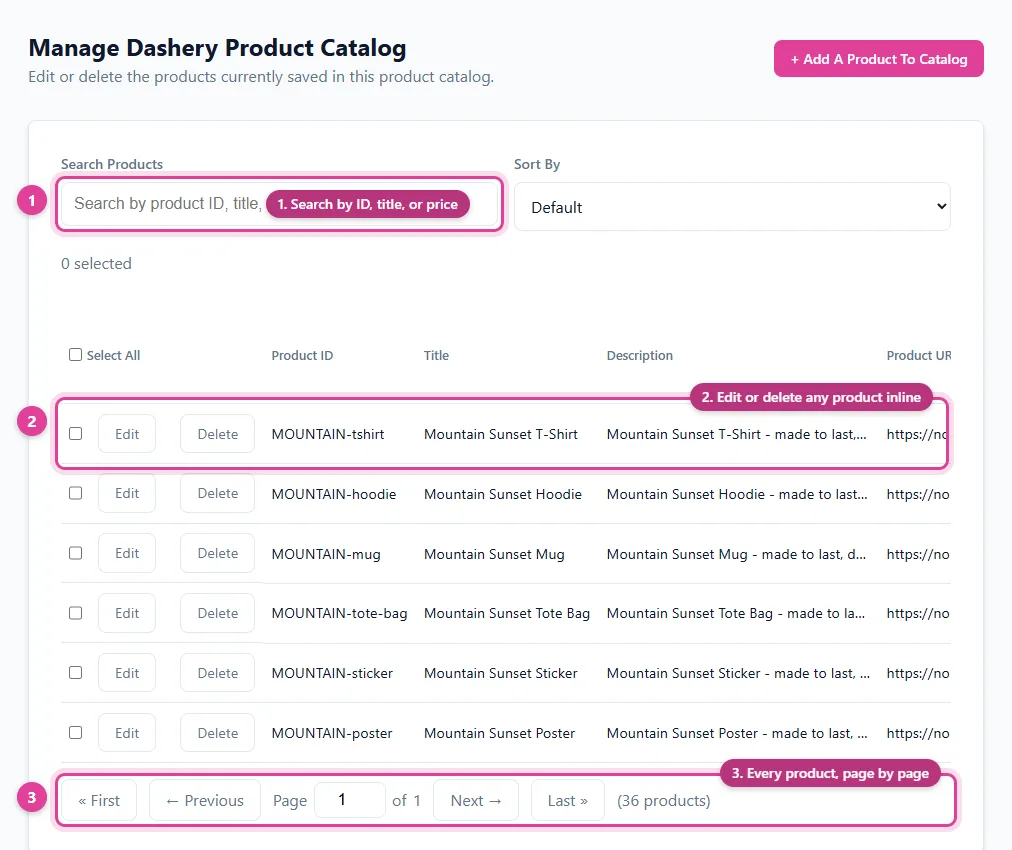Focus the Search Products input field
1012x850 pixels.
tap(279, 204)
